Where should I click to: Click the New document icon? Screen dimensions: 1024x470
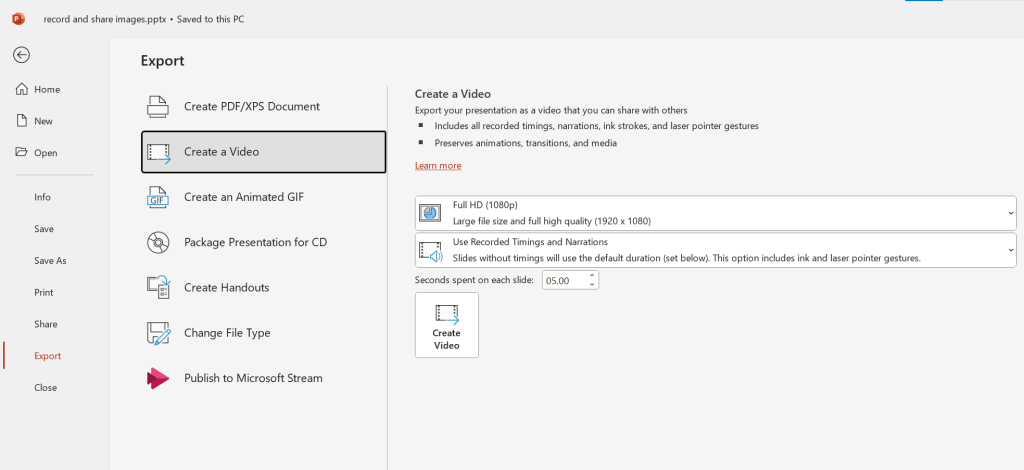(22, 121)
